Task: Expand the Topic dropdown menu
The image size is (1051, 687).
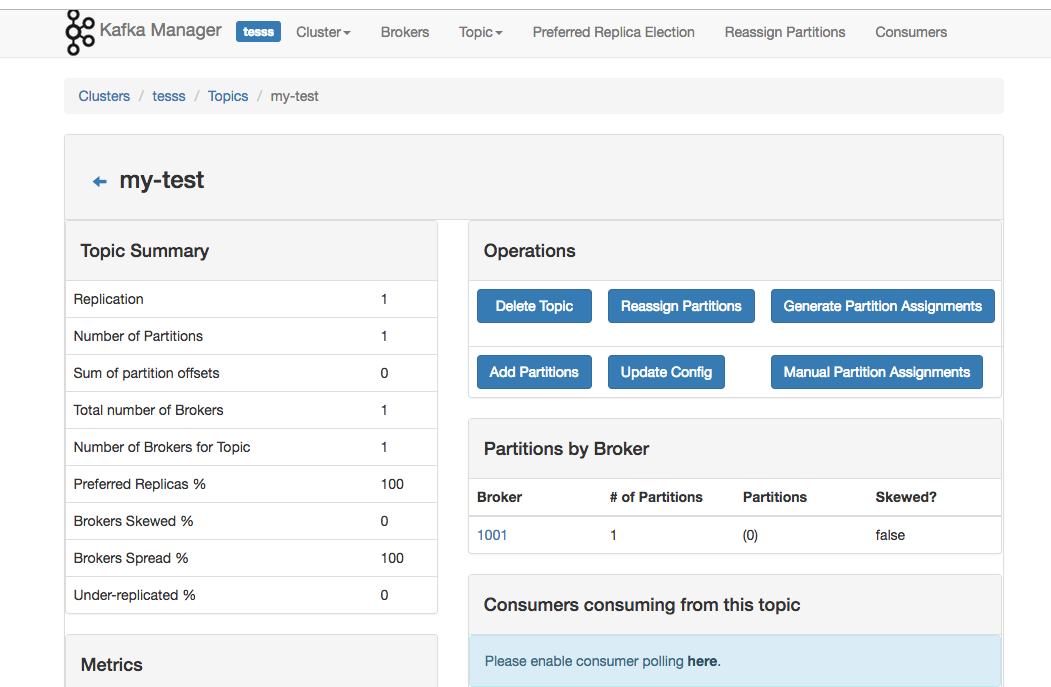Action: pyautogui.click(x=481, y=32)
